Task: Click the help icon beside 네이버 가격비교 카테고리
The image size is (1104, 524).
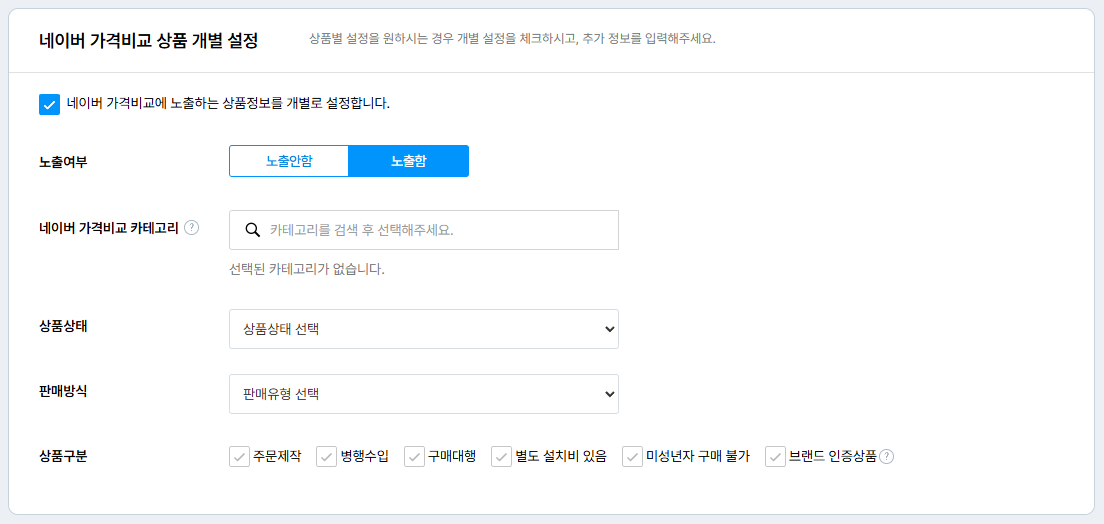Action: point(192,227)
